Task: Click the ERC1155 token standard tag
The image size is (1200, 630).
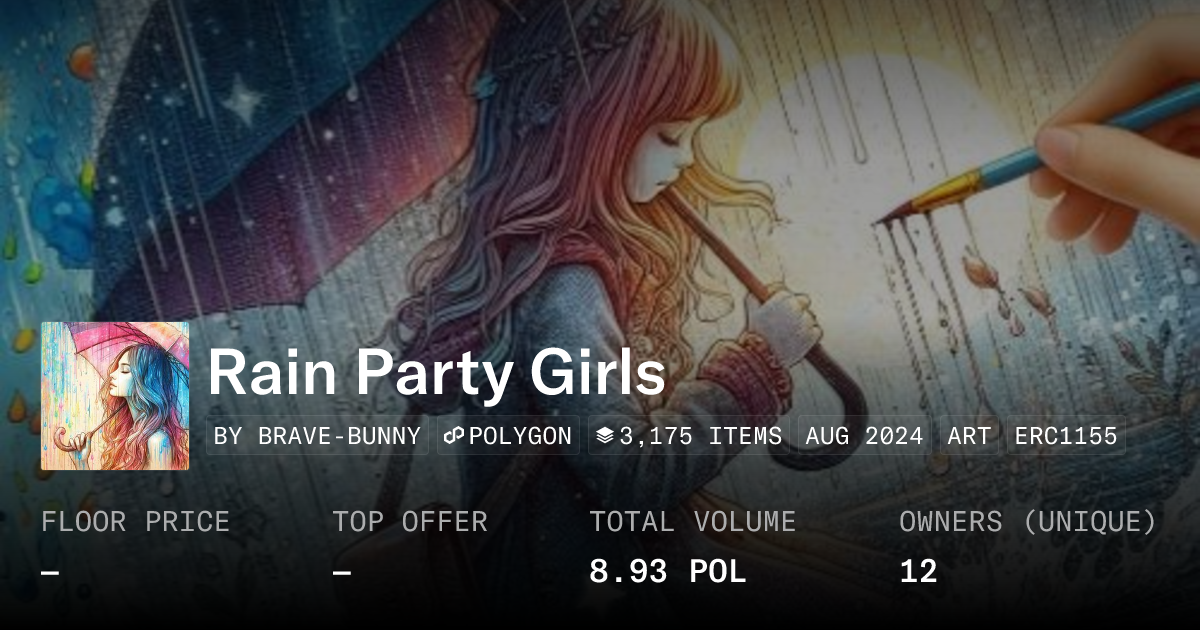Action: tap(1066, 436)
